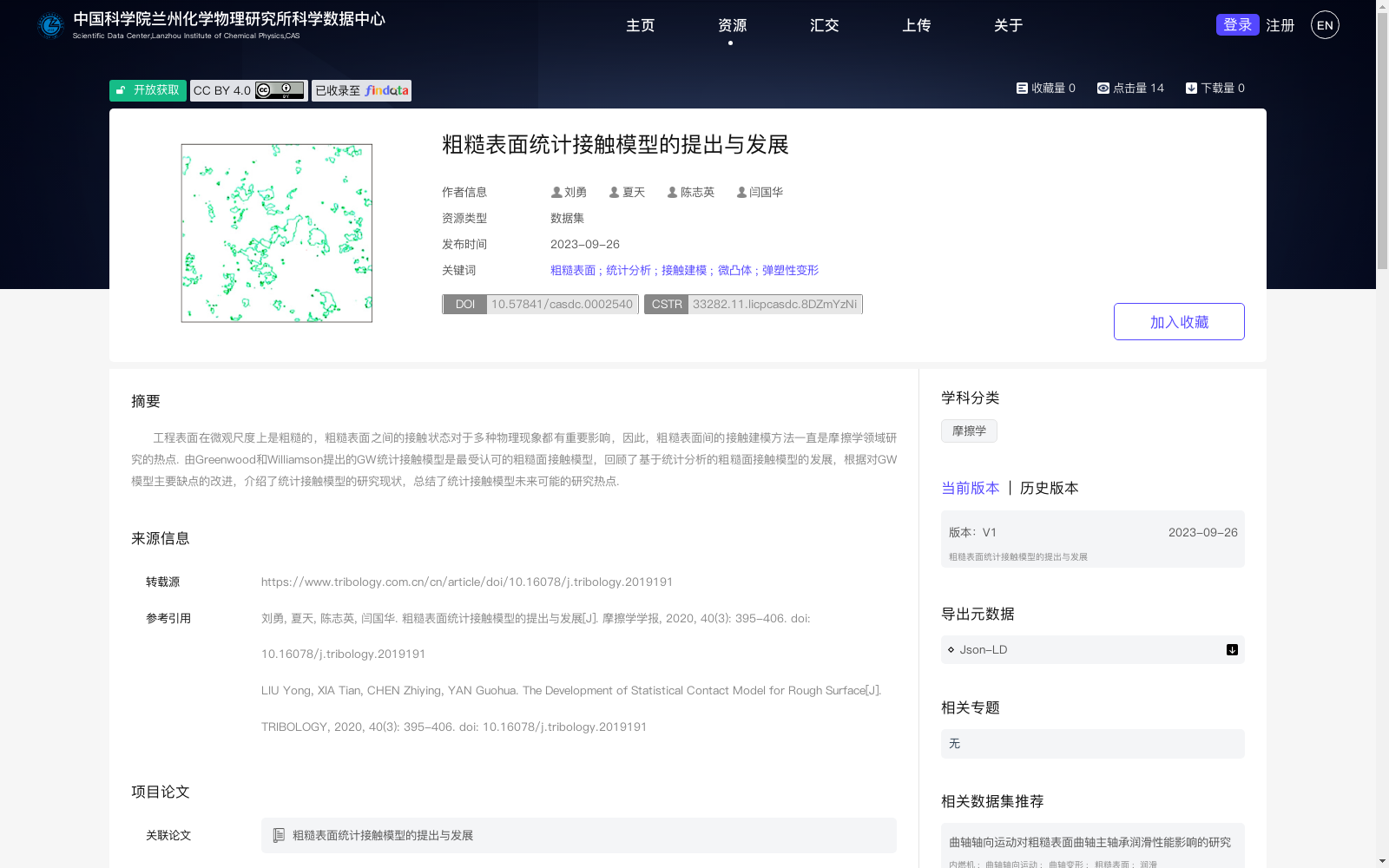Click the 无 related topics entry
The width and height of the screenshot is (1389, 868).
(1093, 744)
